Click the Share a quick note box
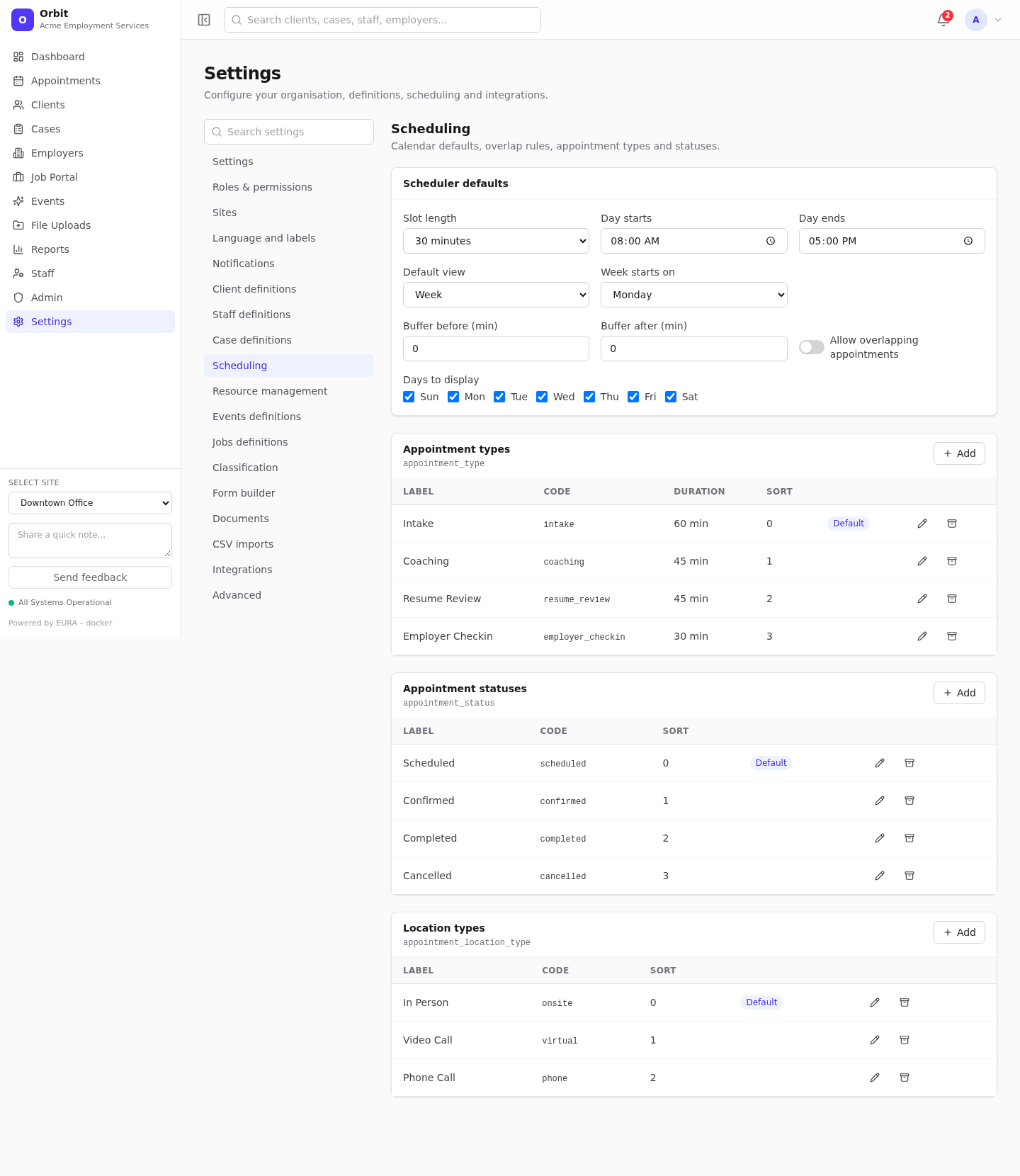 90,541
